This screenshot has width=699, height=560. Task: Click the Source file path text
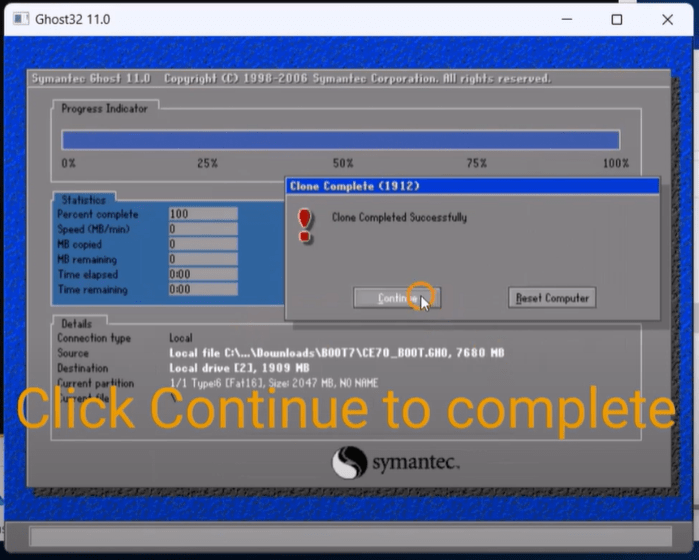[x=336, y=353]
